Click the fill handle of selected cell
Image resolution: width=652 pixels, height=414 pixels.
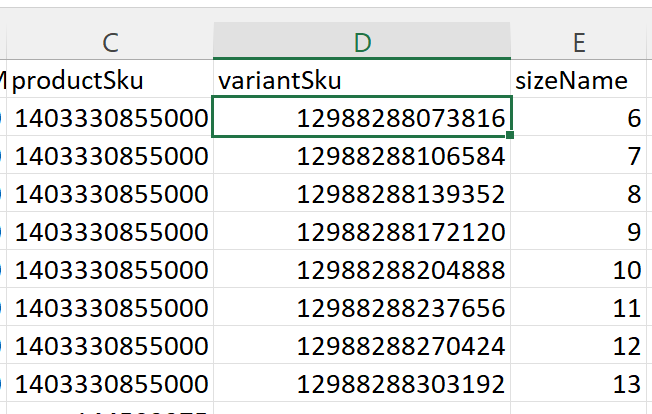(x=510, y=135)
